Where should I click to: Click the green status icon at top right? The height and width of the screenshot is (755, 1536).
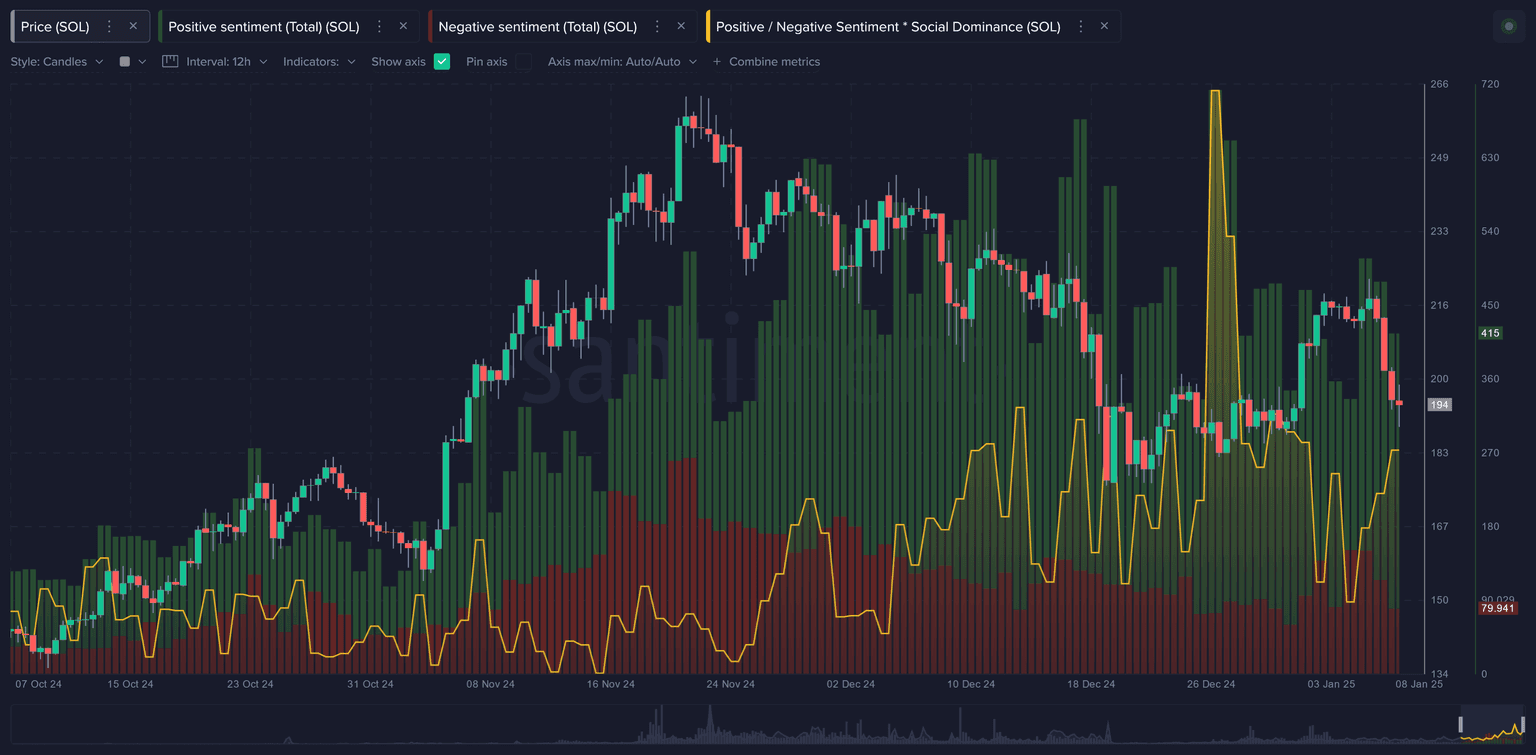coord(1508,27)
